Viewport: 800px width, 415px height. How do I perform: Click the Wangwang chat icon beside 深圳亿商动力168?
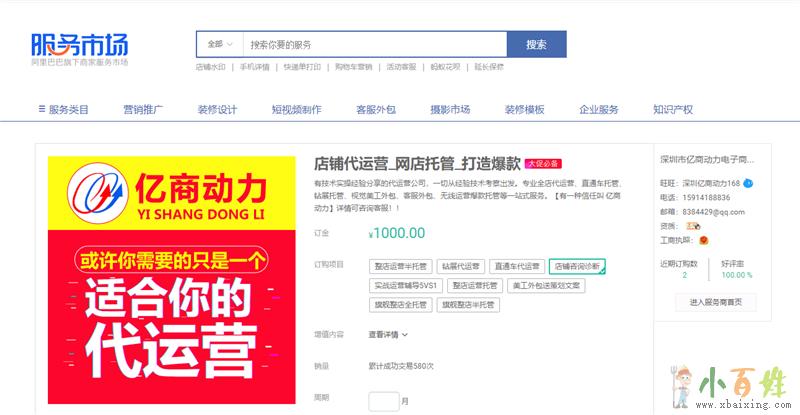click(748, 183)
